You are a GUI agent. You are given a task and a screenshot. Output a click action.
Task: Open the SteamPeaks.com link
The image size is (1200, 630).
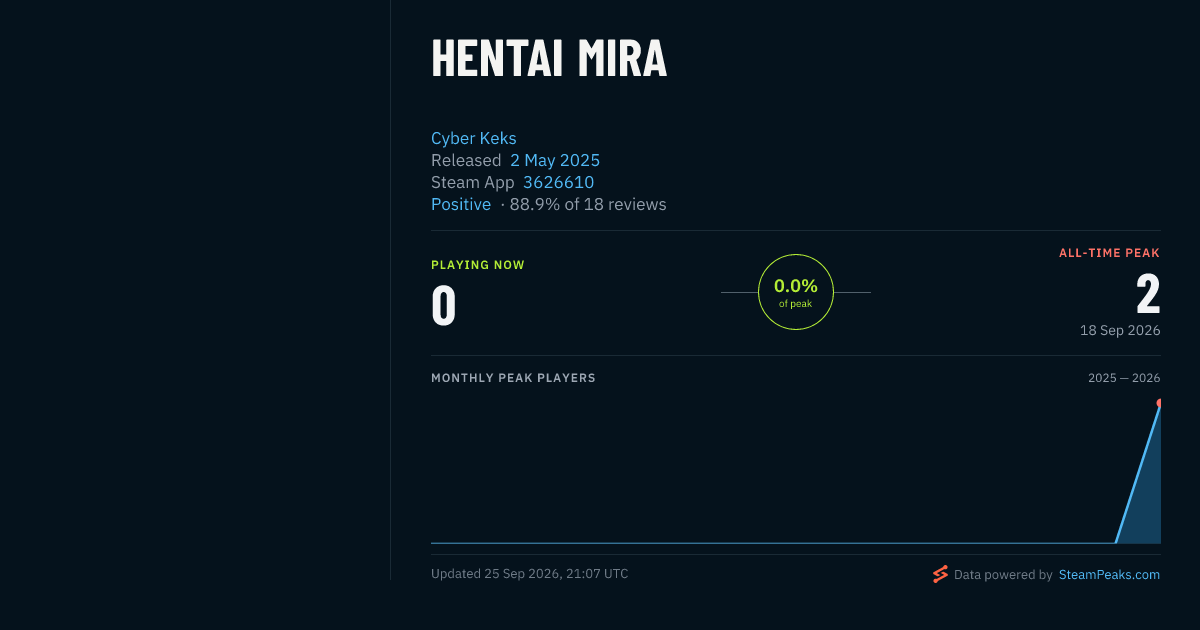(1109, 575)
